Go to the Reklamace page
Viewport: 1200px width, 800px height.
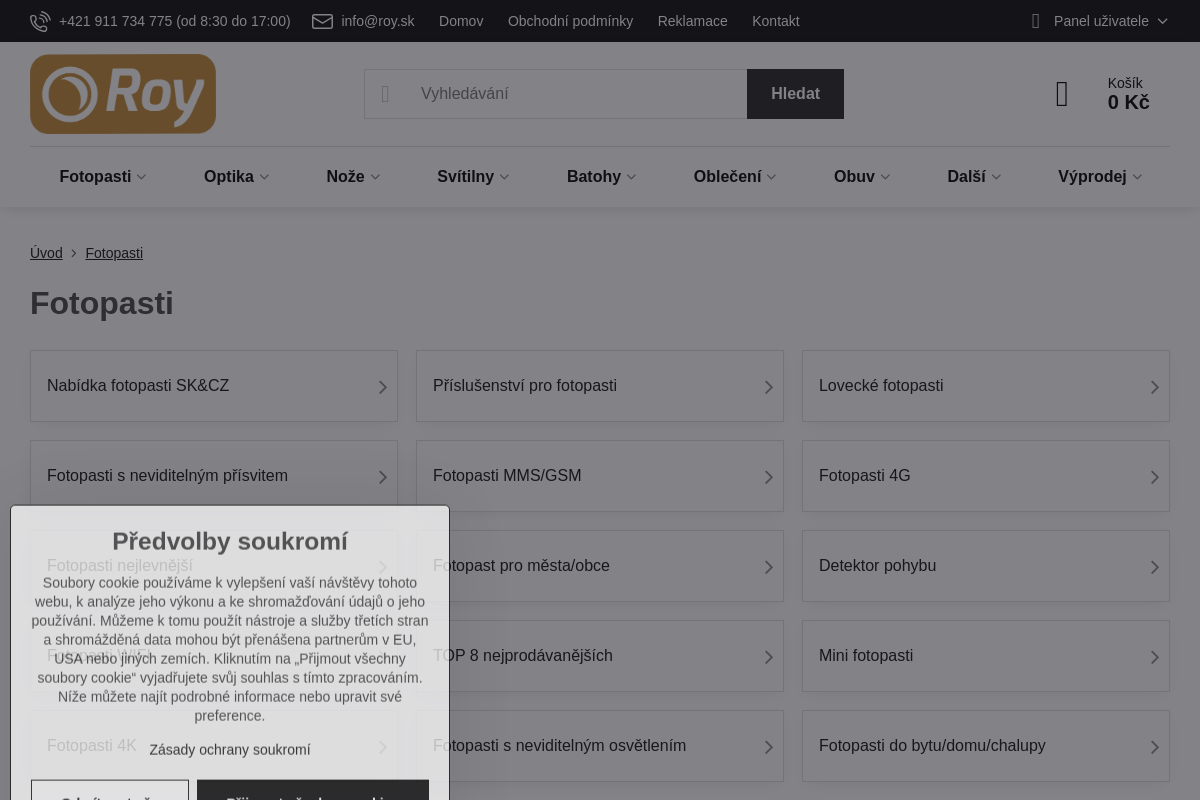(692, 21)
